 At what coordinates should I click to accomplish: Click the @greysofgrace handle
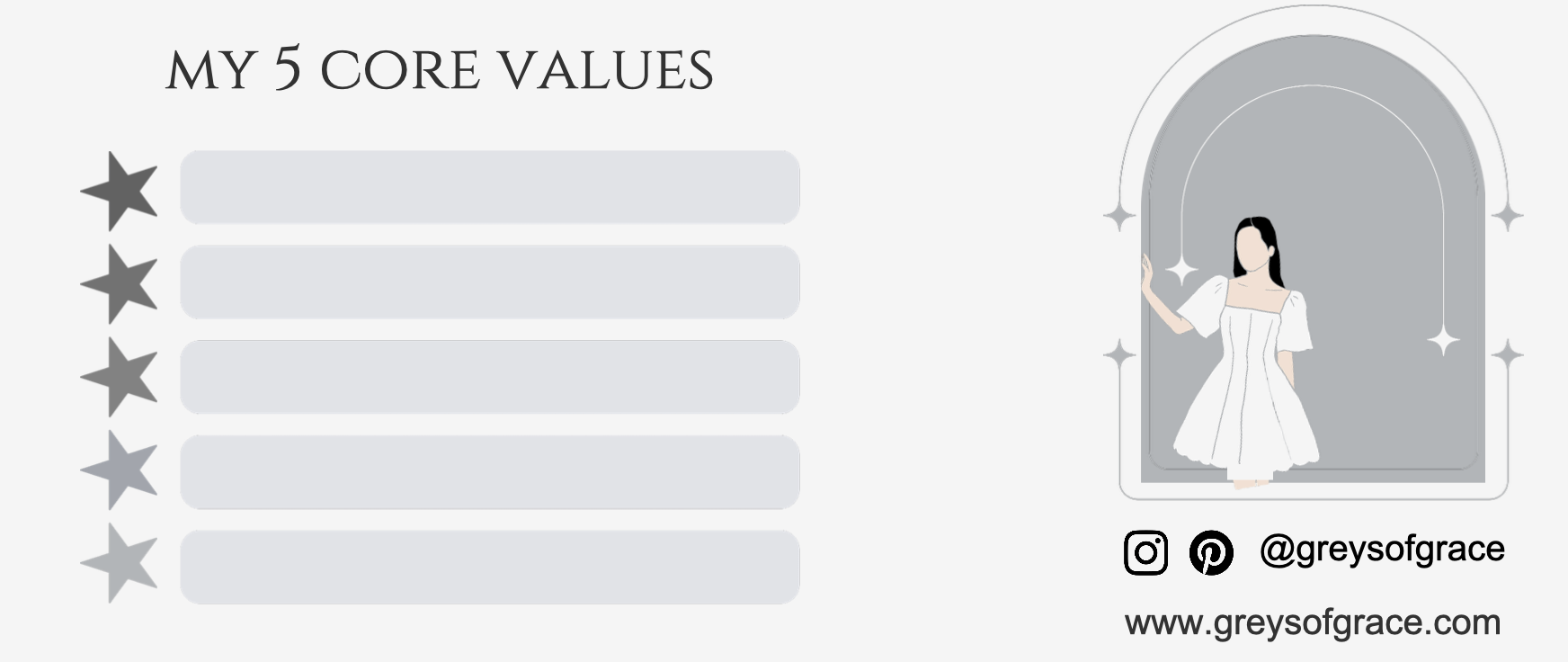click(x=1382, y=549)
